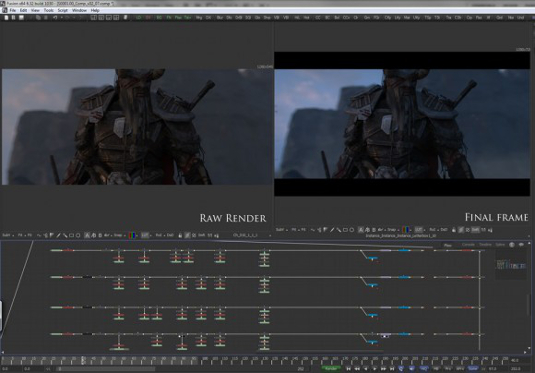
Task: Open the RoI dropdown in right viewer toolbar
Action: point(434,230)
